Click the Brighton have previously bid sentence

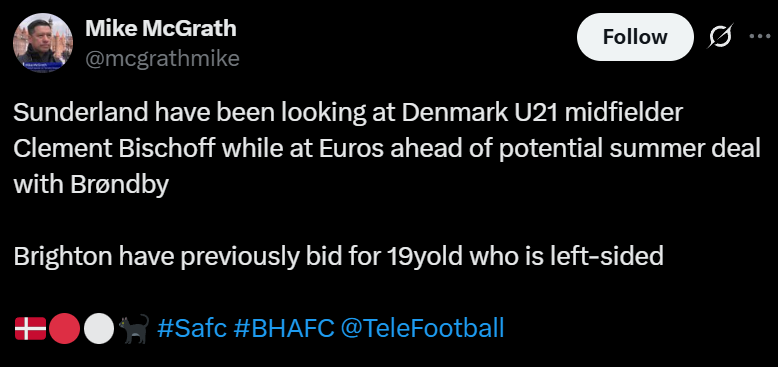point(338,256)
